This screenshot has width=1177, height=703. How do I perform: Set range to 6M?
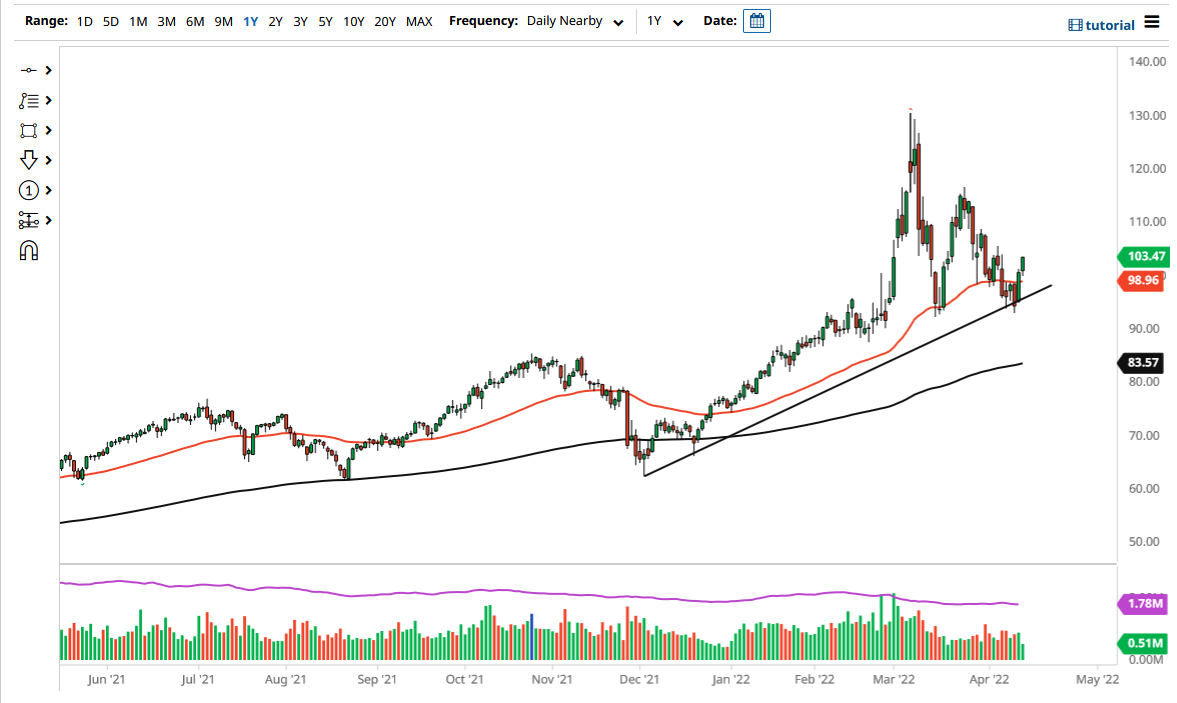(x=195, y=22)
